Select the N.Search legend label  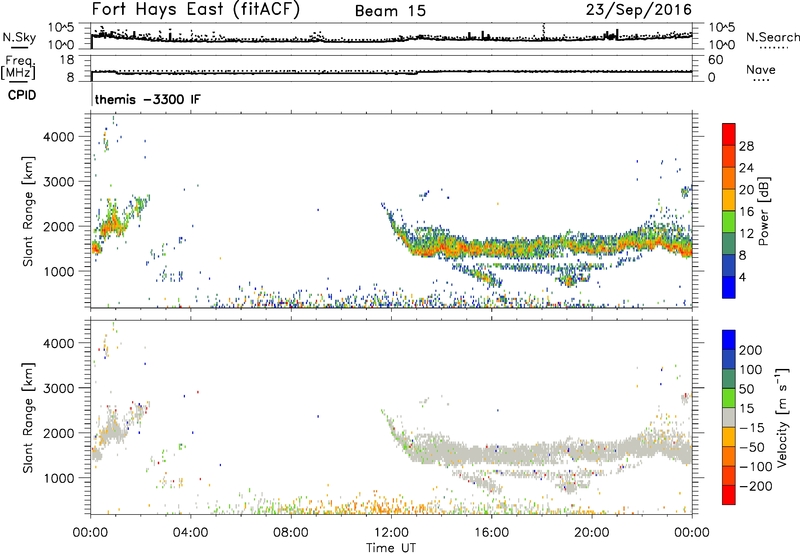[x=772, y=37]
